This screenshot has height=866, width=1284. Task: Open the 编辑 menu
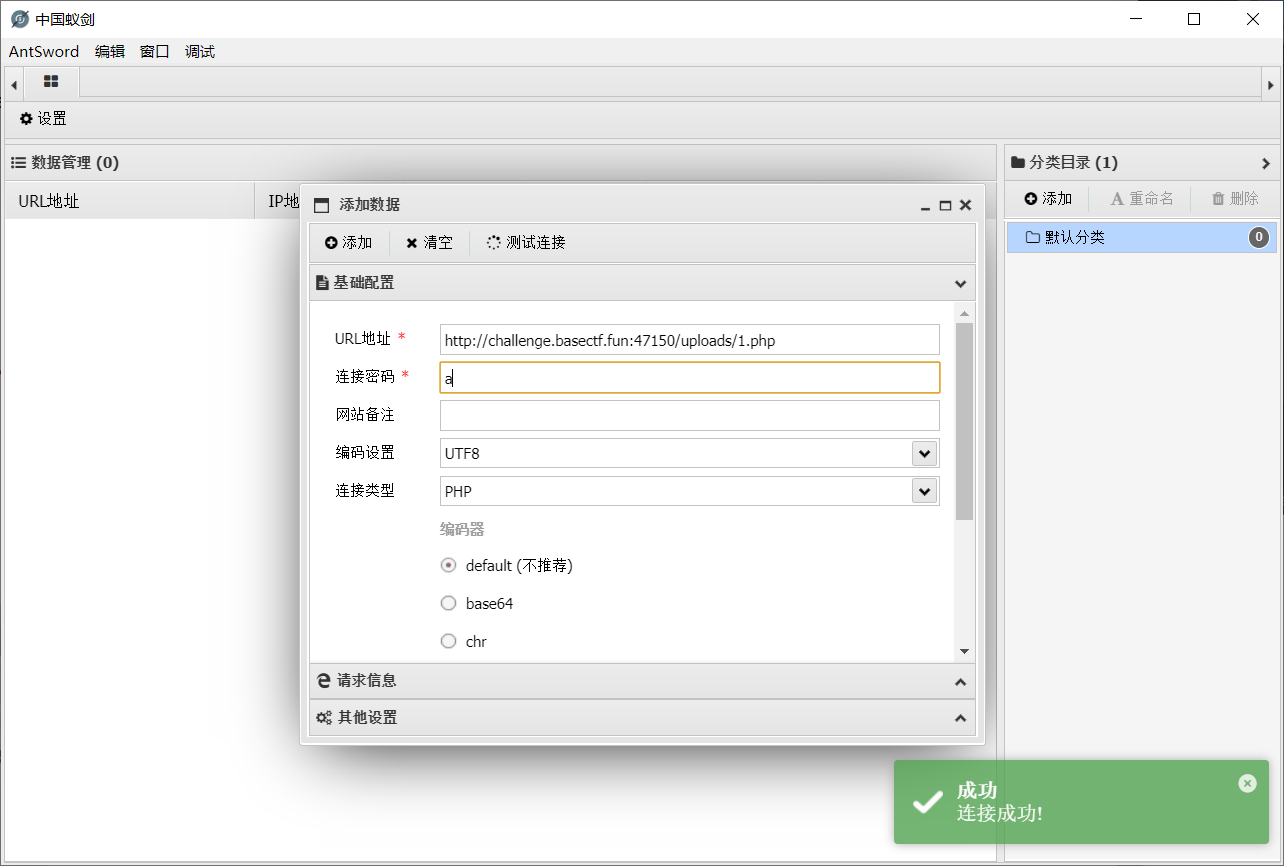coord(110,52)
